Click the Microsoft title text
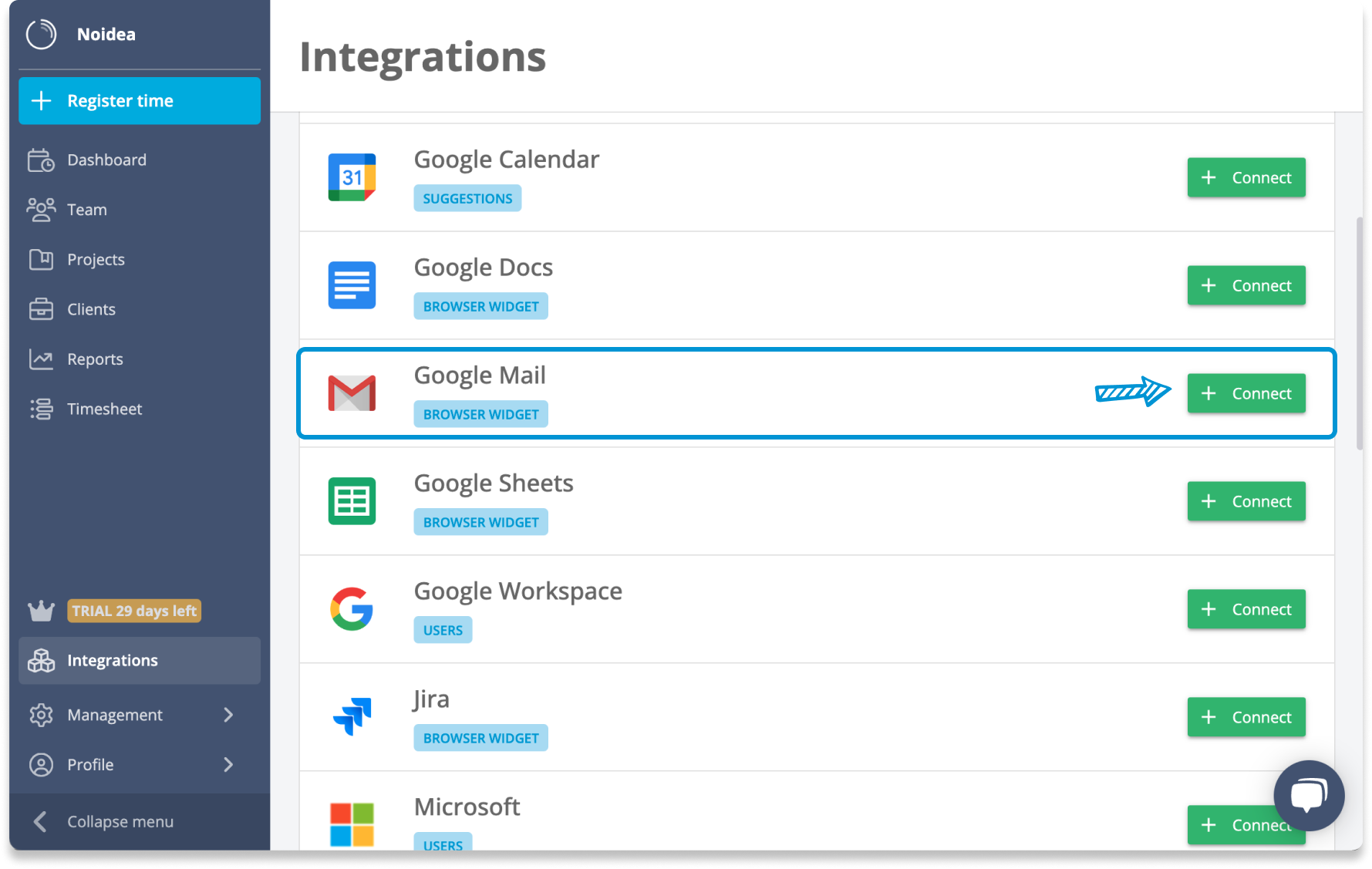 tap(467, 807)
